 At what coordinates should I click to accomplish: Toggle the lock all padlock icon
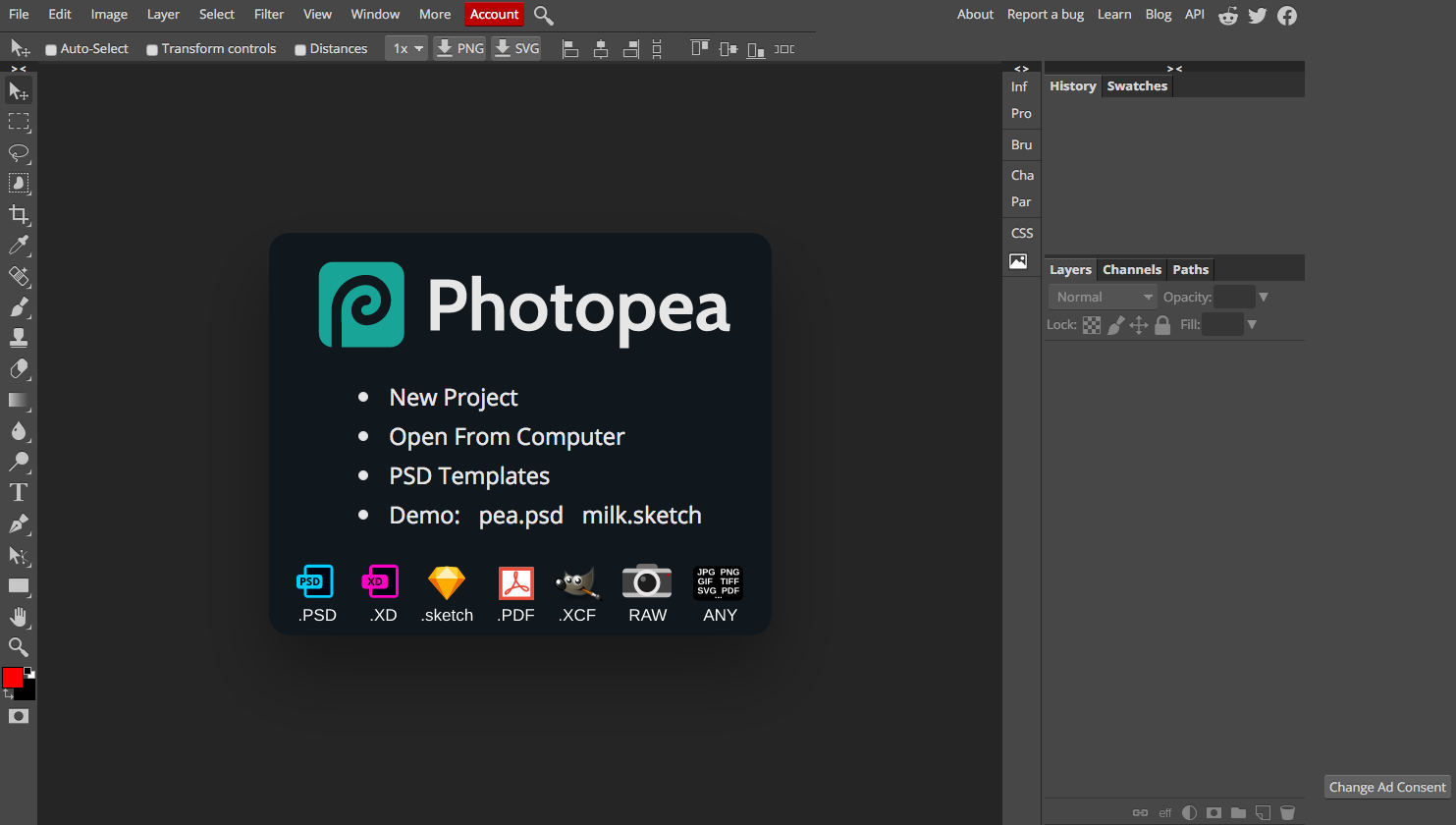tap(1162, 325)
